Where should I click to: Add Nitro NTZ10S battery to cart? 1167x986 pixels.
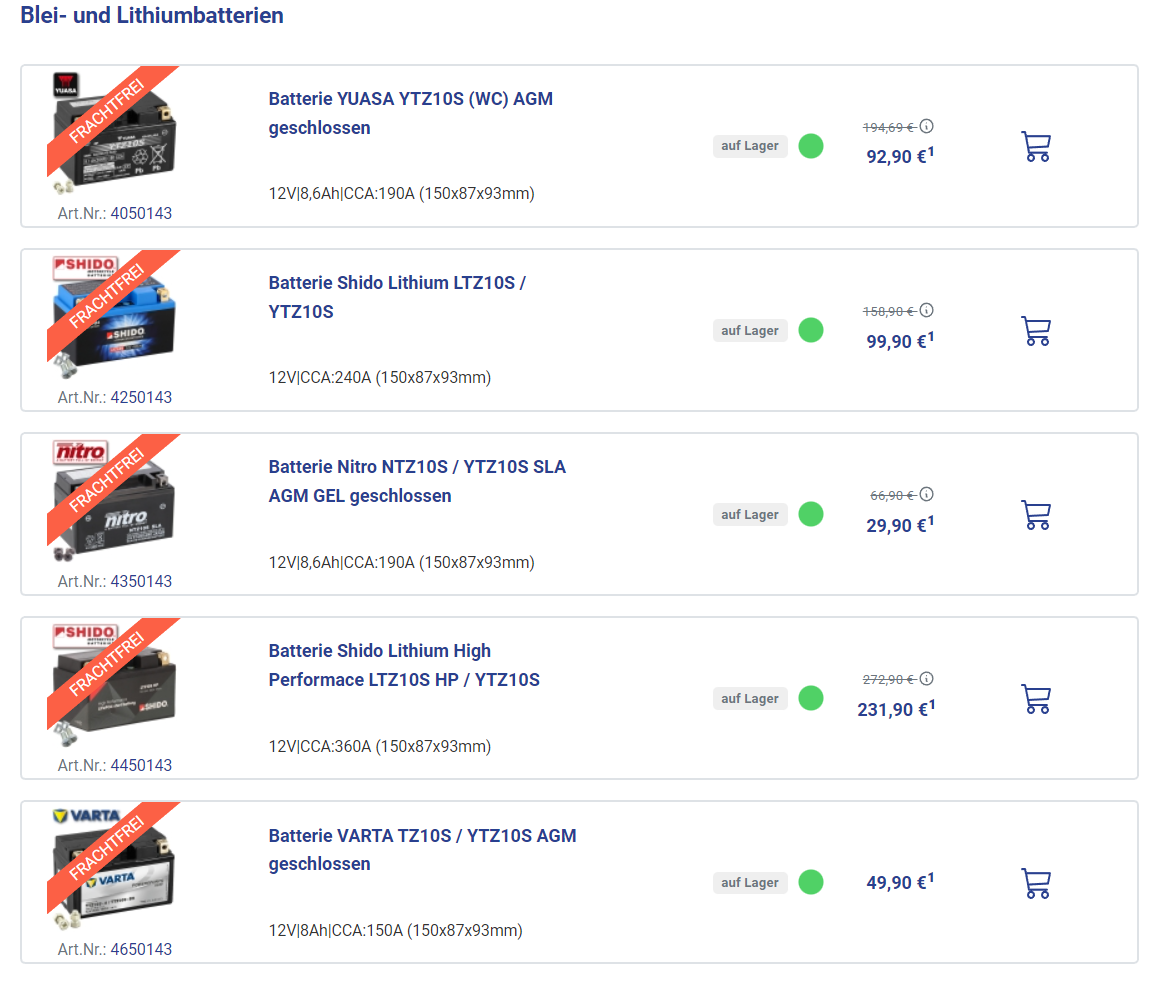click(x=1036, y=515)
